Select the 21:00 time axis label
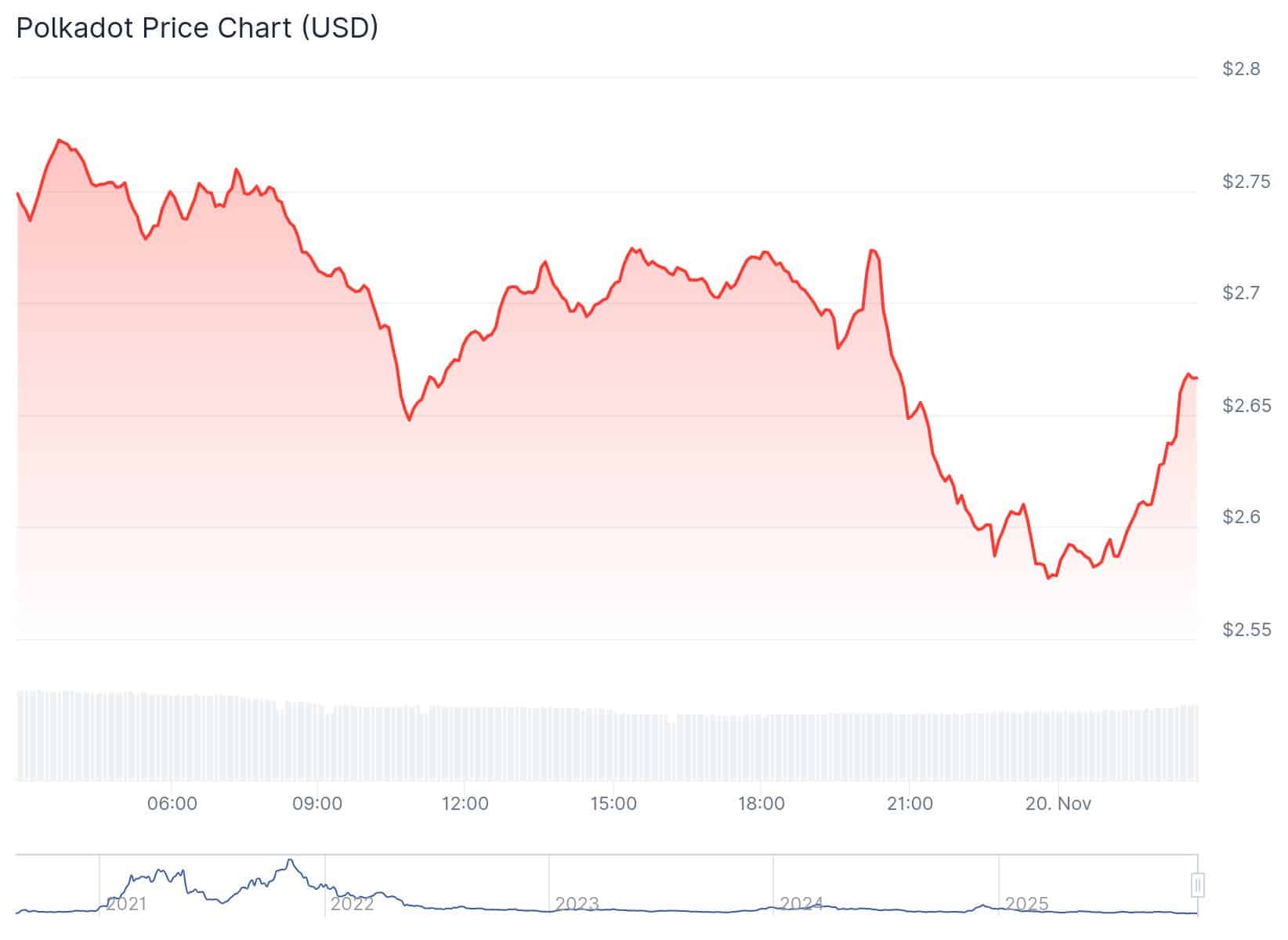This screenshot has height=940, width=1288. (x=909, y=804)
